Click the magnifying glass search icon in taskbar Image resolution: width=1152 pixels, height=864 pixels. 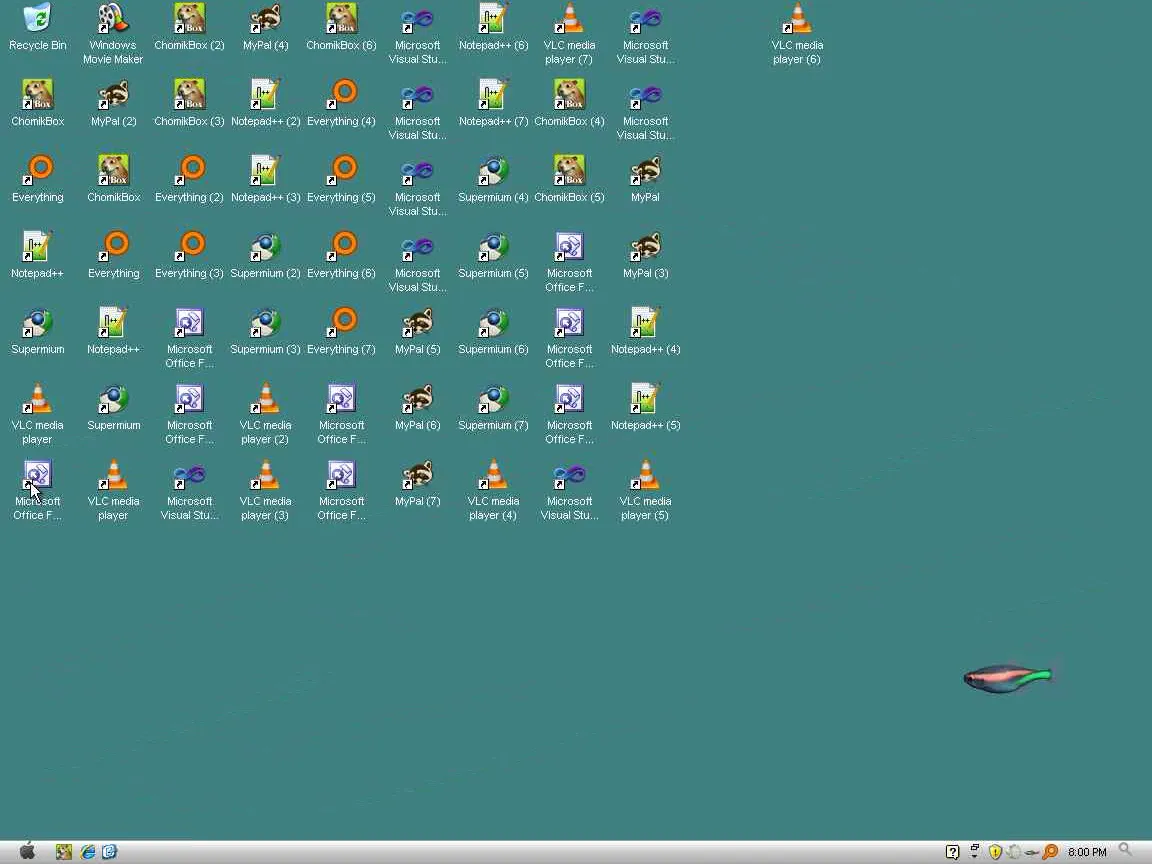[x=1126, y=851]
